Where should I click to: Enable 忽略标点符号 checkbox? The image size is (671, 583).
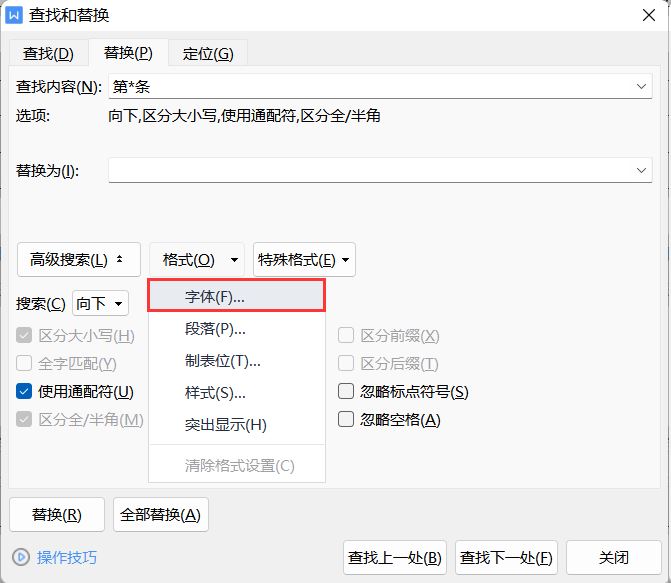[x=346, y=391]
